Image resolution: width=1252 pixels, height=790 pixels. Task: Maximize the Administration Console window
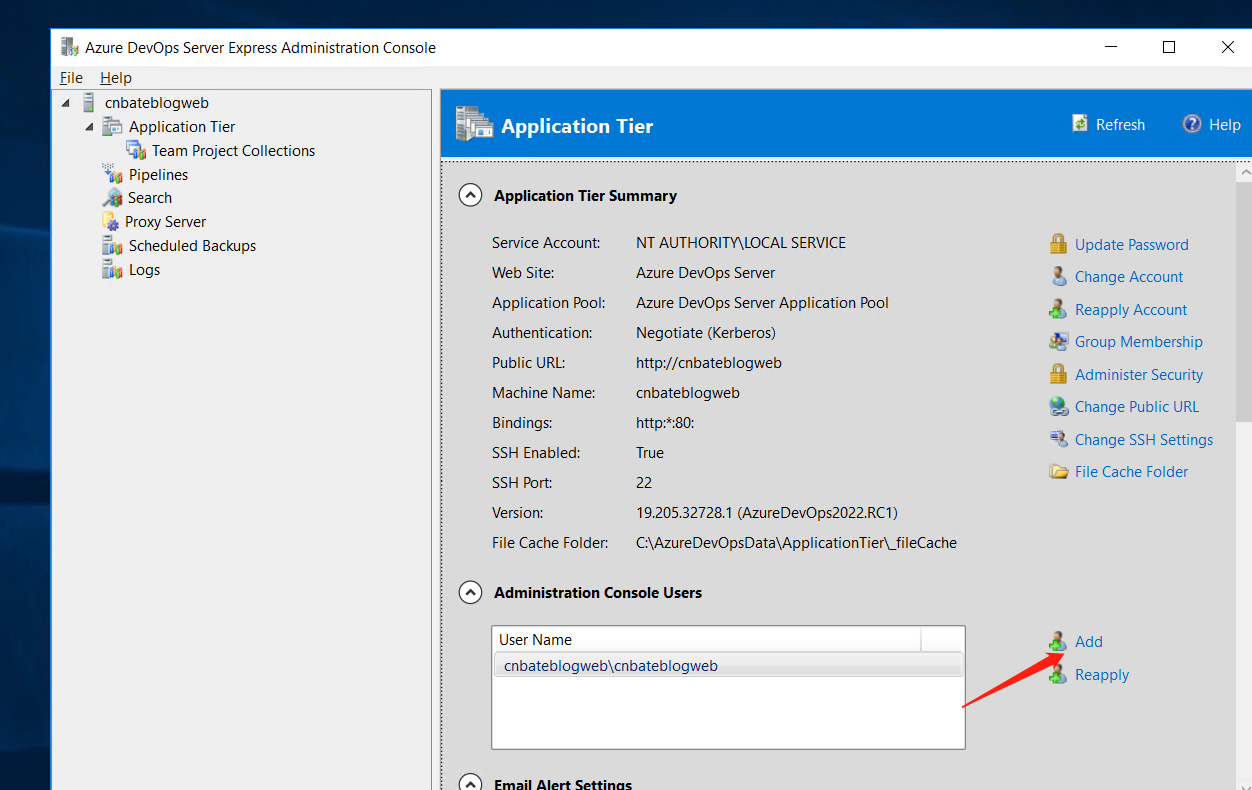tap(1168, 47)
